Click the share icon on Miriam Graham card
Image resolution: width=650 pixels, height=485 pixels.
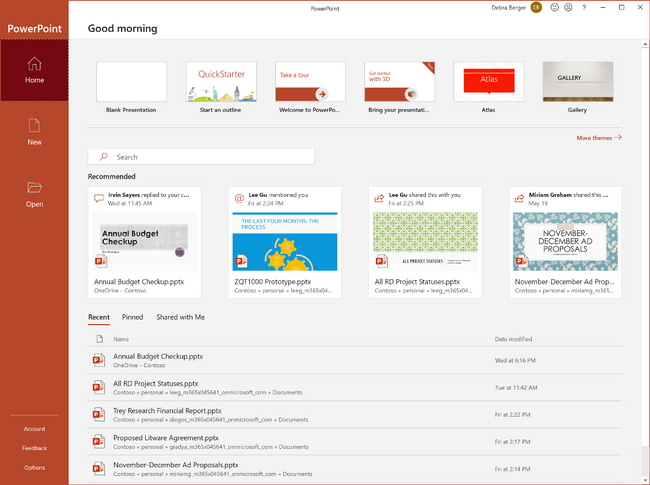tap(519, 198)
